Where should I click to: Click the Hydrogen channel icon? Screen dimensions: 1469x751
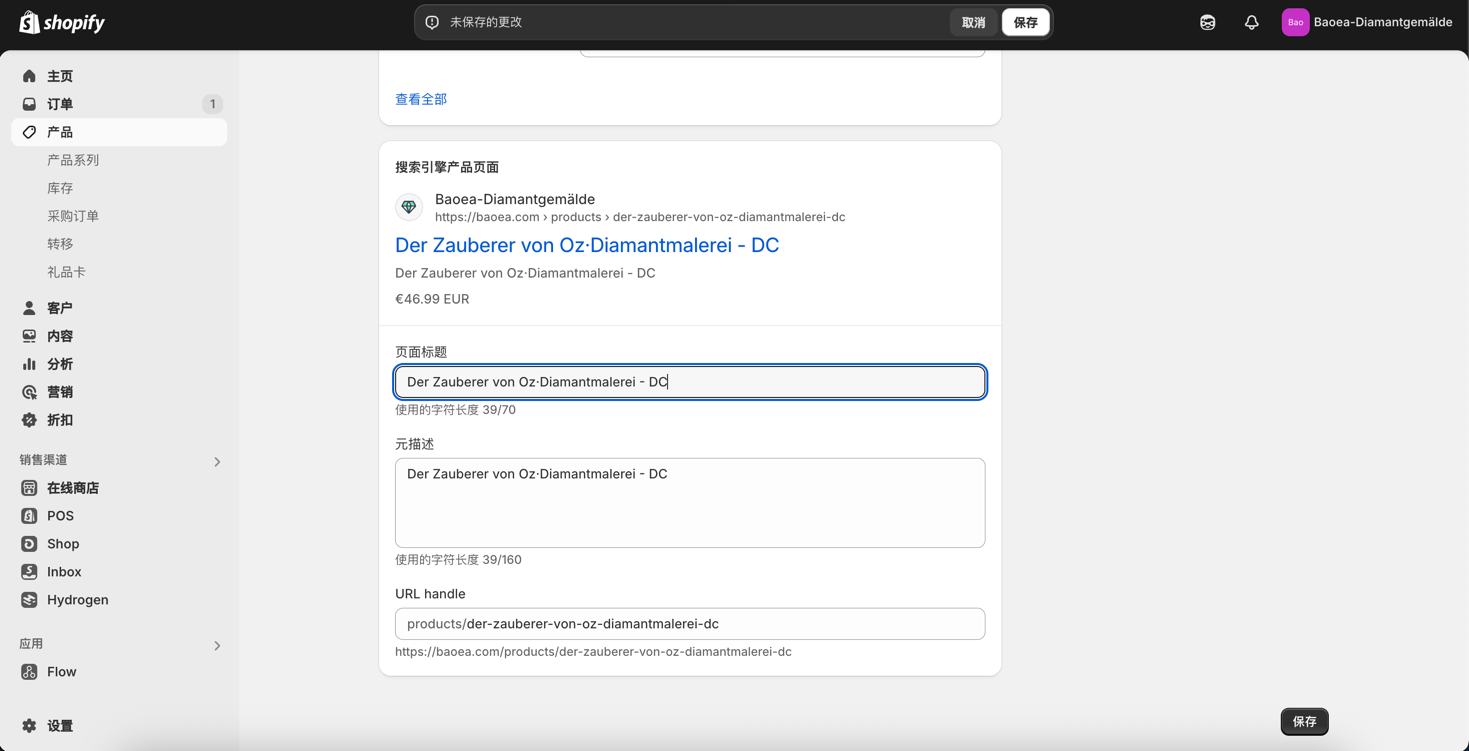(29, 600)
